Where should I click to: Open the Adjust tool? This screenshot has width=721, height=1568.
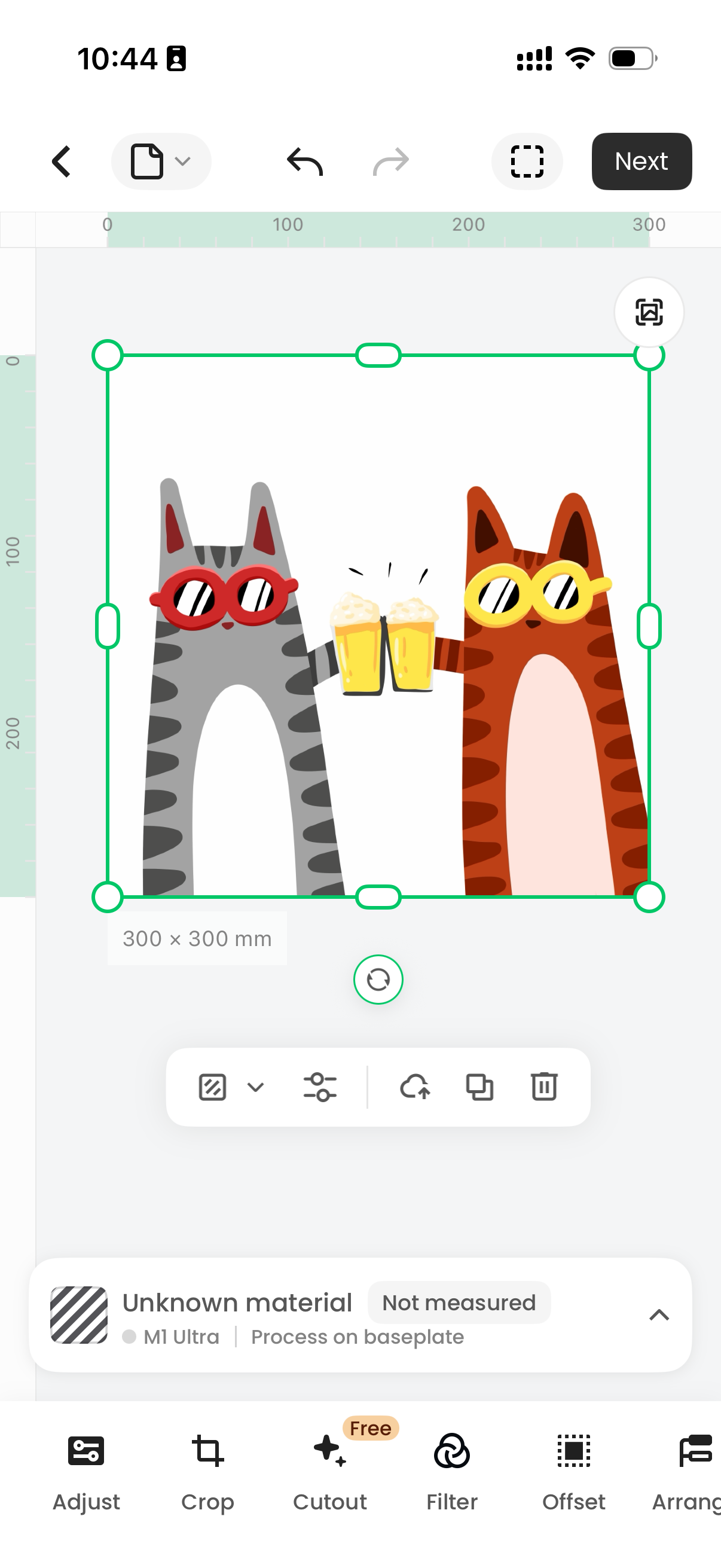[87, 1473]
